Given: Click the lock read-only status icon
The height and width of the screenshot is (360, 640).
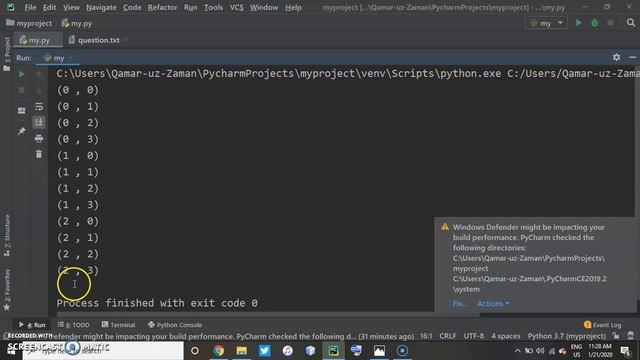Looking at the screenshot, I should tap(616, 336).
